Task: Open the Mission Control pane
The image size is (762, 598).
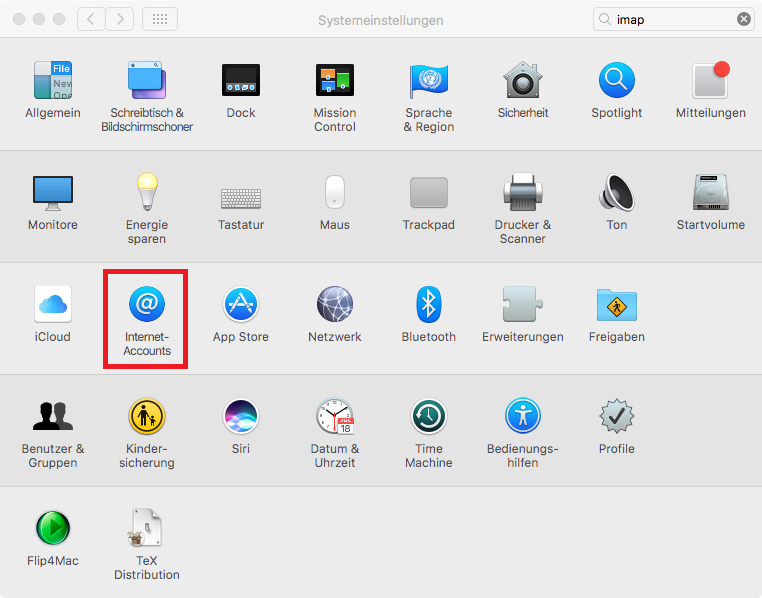Action: pyautogui.click(x=335, y=80)
